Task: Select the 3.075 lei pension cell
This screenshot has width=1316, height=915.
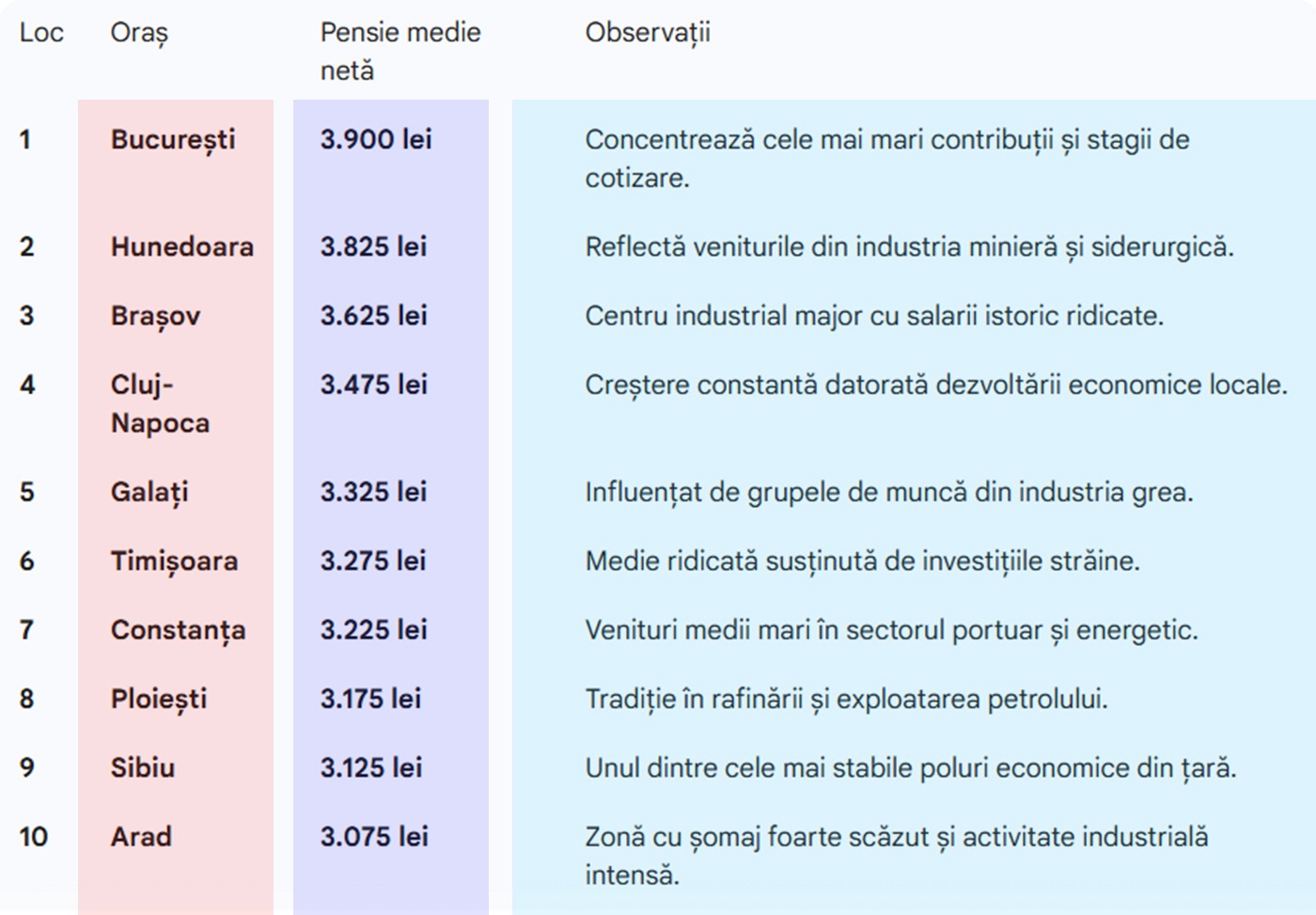Action: (x=374, y=837)
